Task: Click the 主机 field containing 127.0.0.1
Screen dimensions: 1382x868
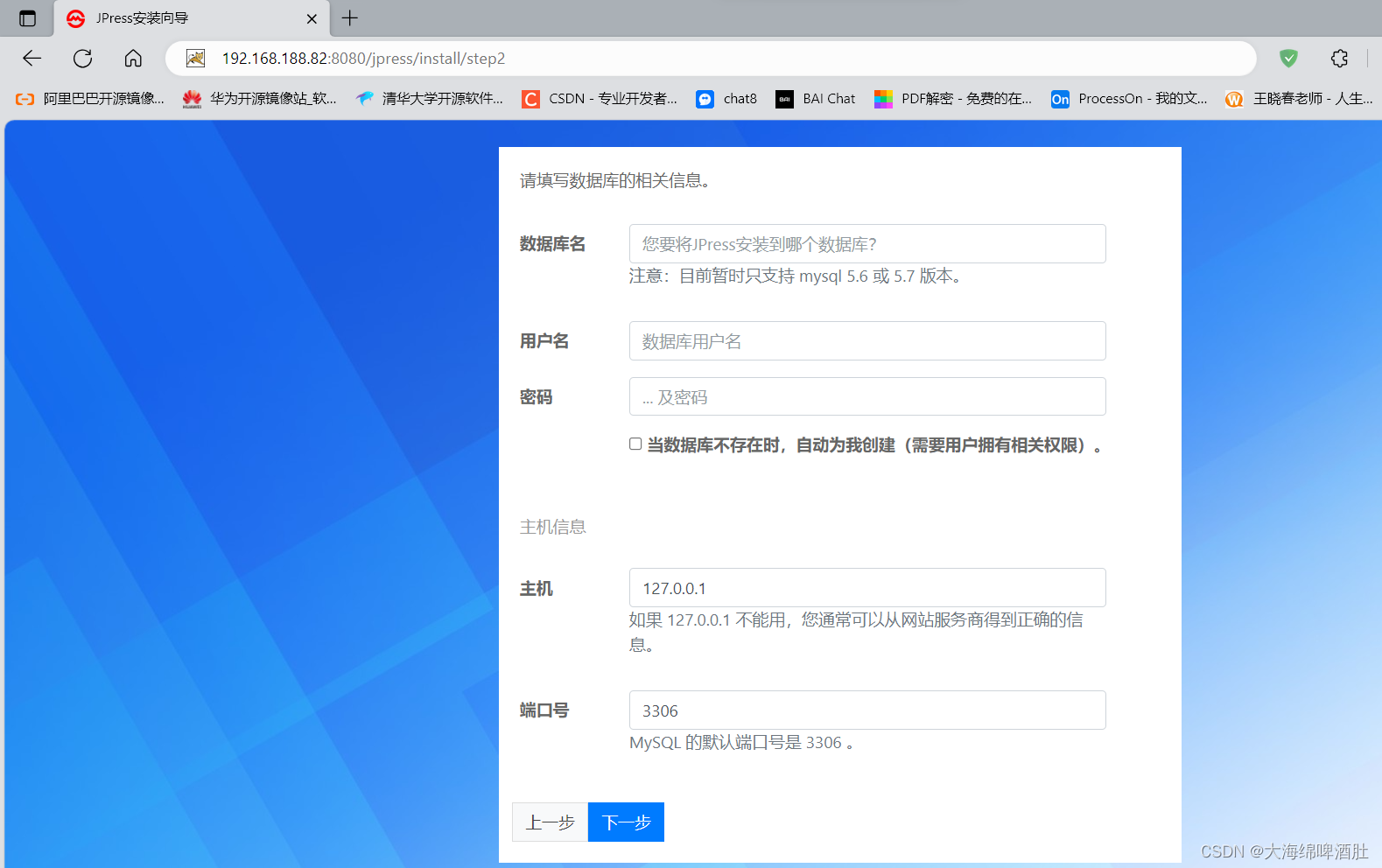Action: pos(867,588)
